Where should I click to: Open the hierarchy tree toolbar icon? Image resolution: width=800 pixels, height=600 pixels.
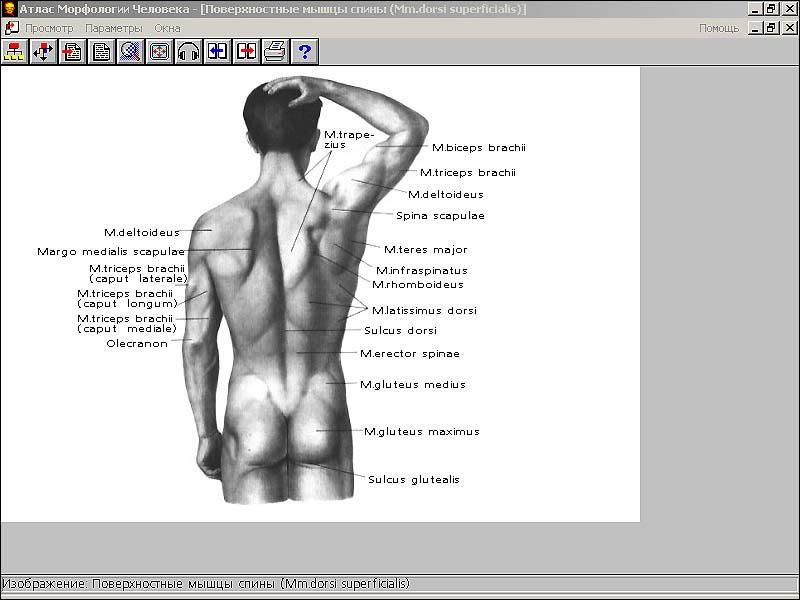pos(15,51)
